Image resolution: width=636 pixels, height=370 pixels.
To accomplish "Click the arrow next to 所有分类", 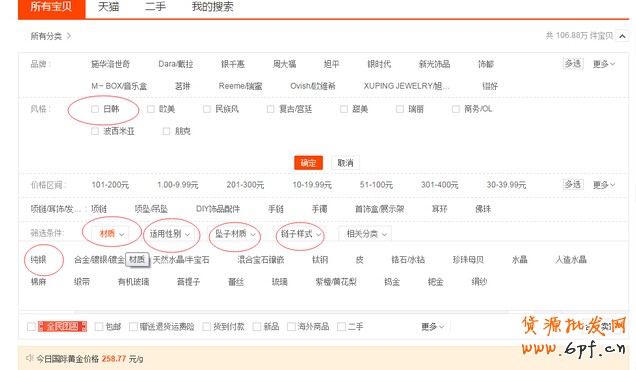I will (x=69, y=36).
